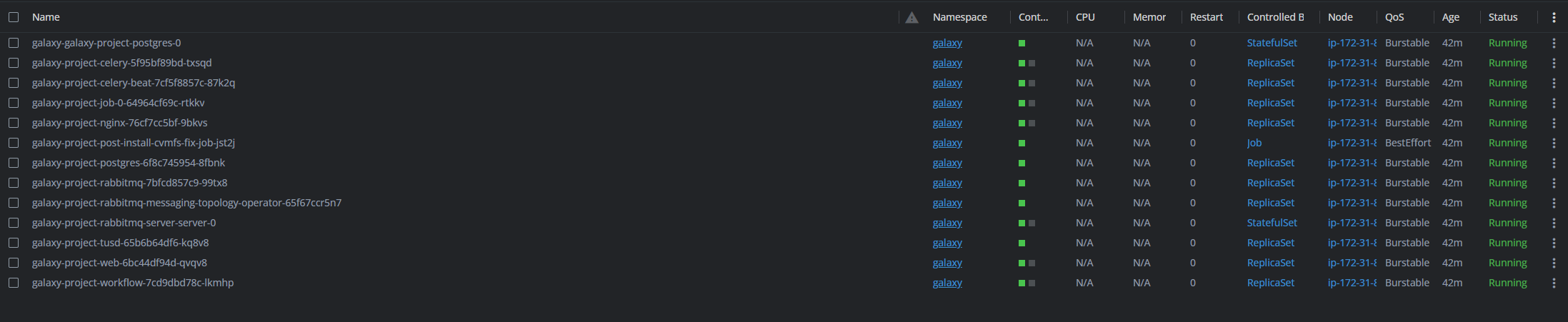Open kebab menu for galaxy-galaxy-project-postgres-0 row

point(1554,43)
